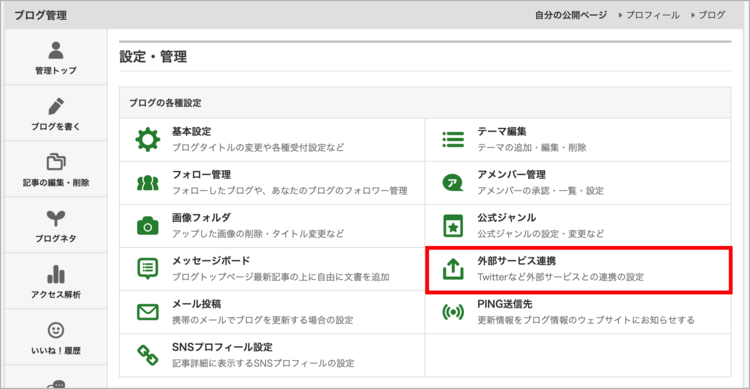Image resolution: width=750 pixels, height=389 pixels.
Task: Open 外部サービス連携 settings
Action: click(517, 261)
